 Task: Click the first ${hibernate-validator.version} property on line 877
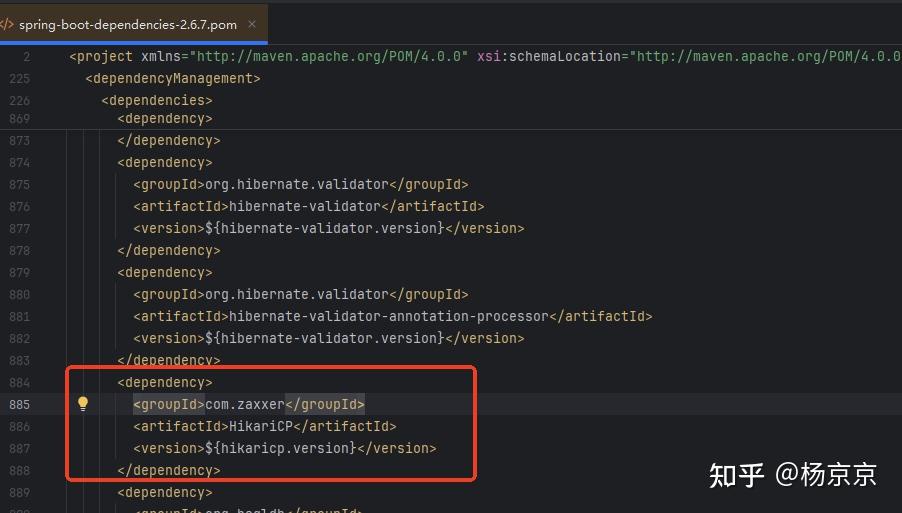click(322, 228)
